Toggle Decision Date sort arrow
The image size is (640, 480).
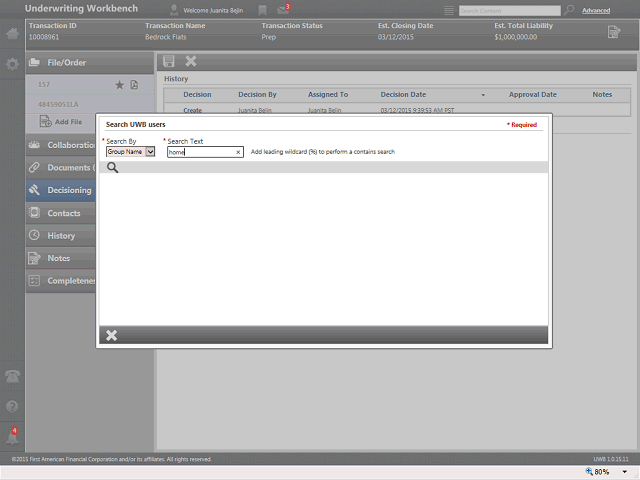click(x=483, y=95)
